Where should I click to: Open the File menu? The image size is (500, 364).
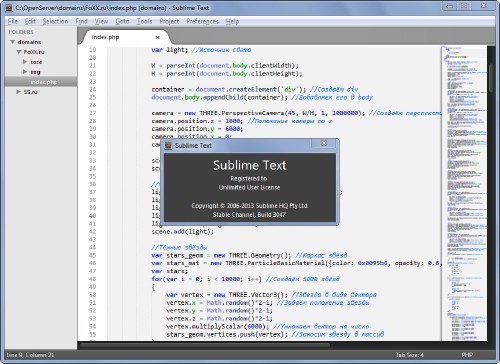coord(13,21)
